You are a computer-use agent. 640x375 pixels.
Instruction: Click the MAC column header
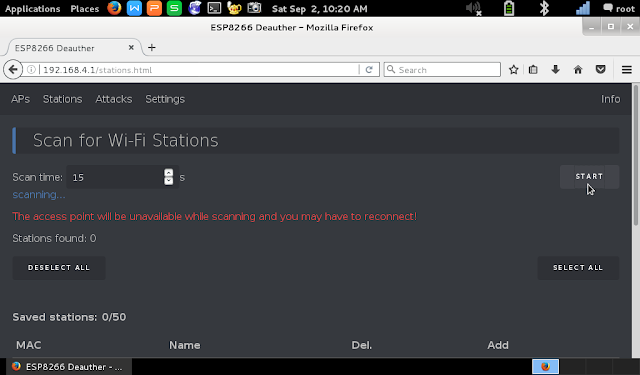coord(29,345)
